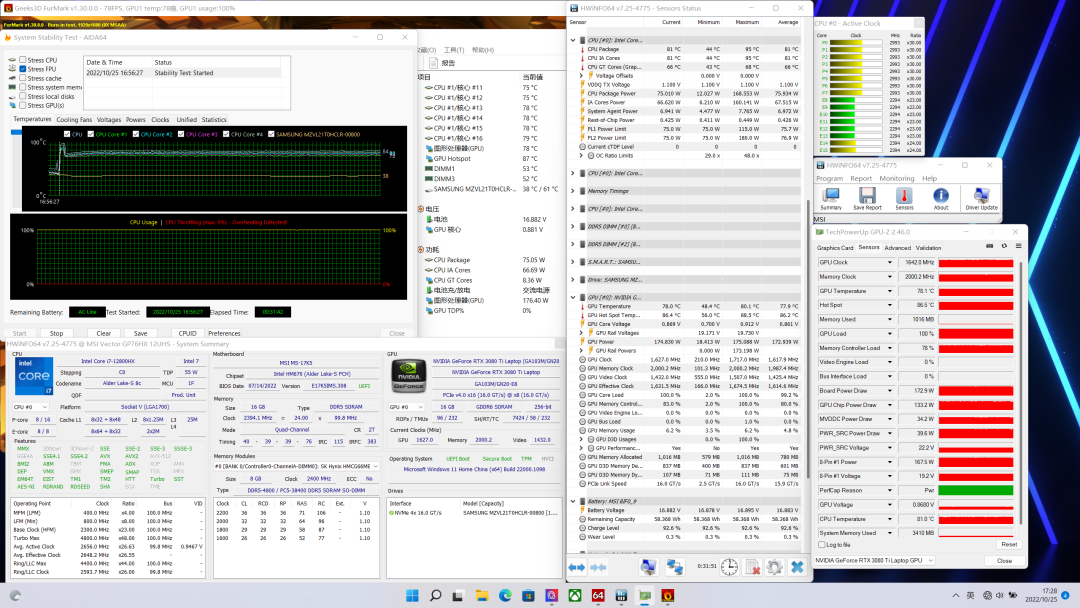
Task: Switch to AIDA64 taskbar icon
Action: pyautogui.click(x=598, y=596)
